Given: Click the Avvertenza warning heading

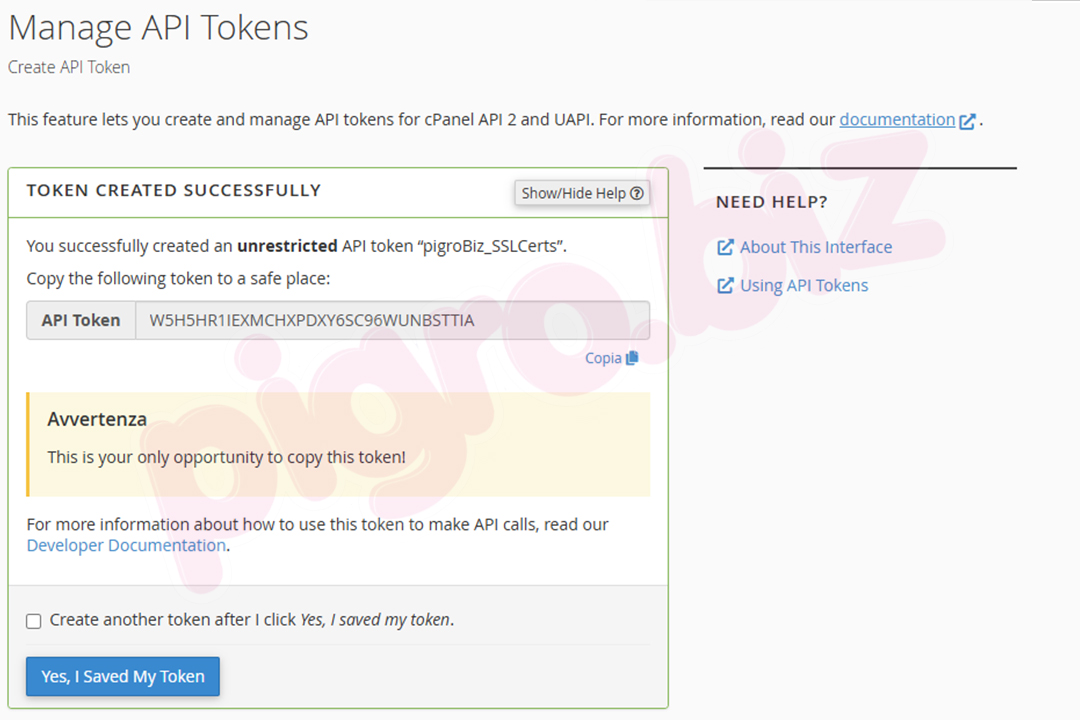Looking at the screenshot, I should 97,420.
